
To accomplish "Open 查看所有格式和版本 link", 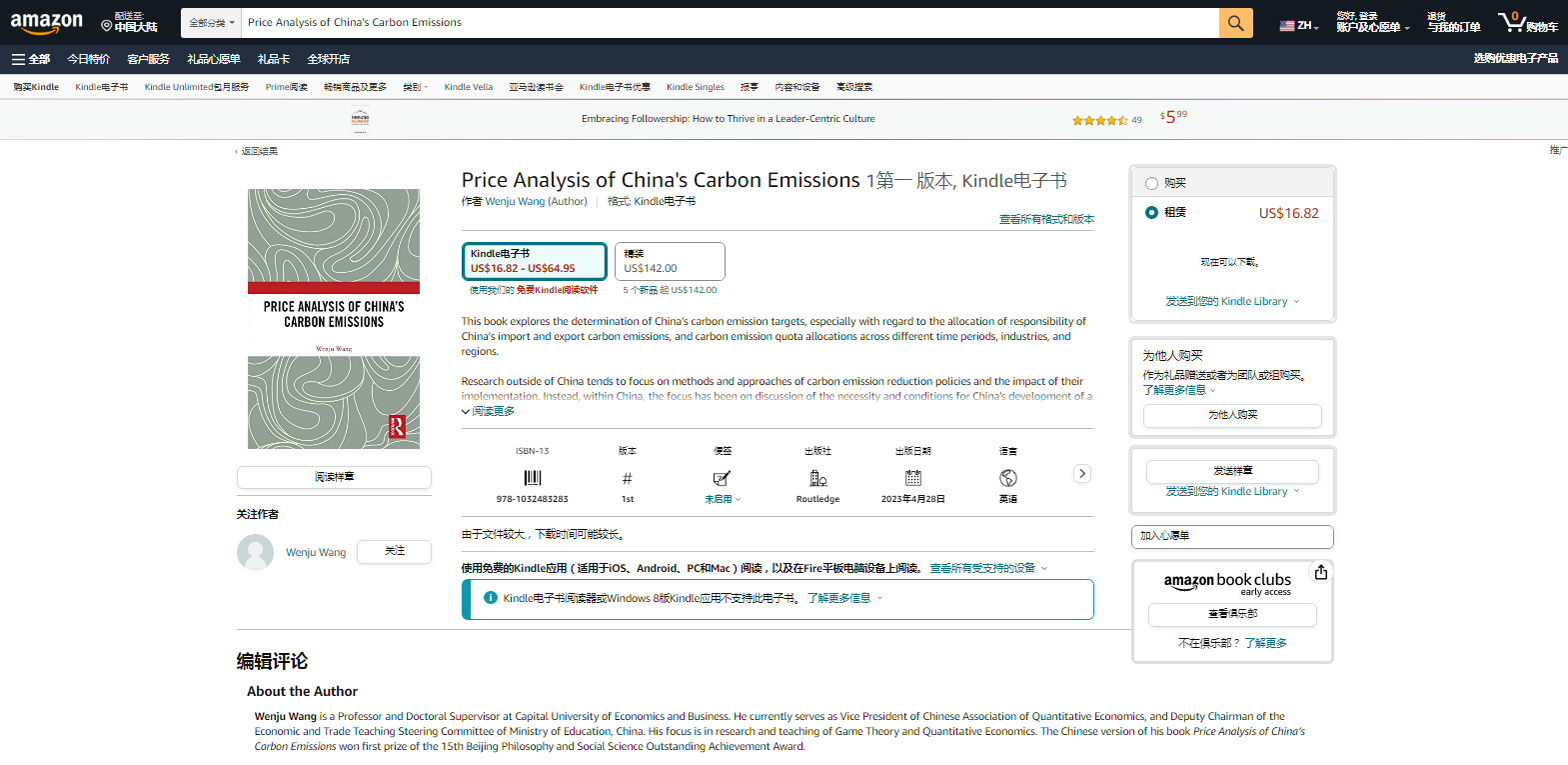I will coord(1046,219).
